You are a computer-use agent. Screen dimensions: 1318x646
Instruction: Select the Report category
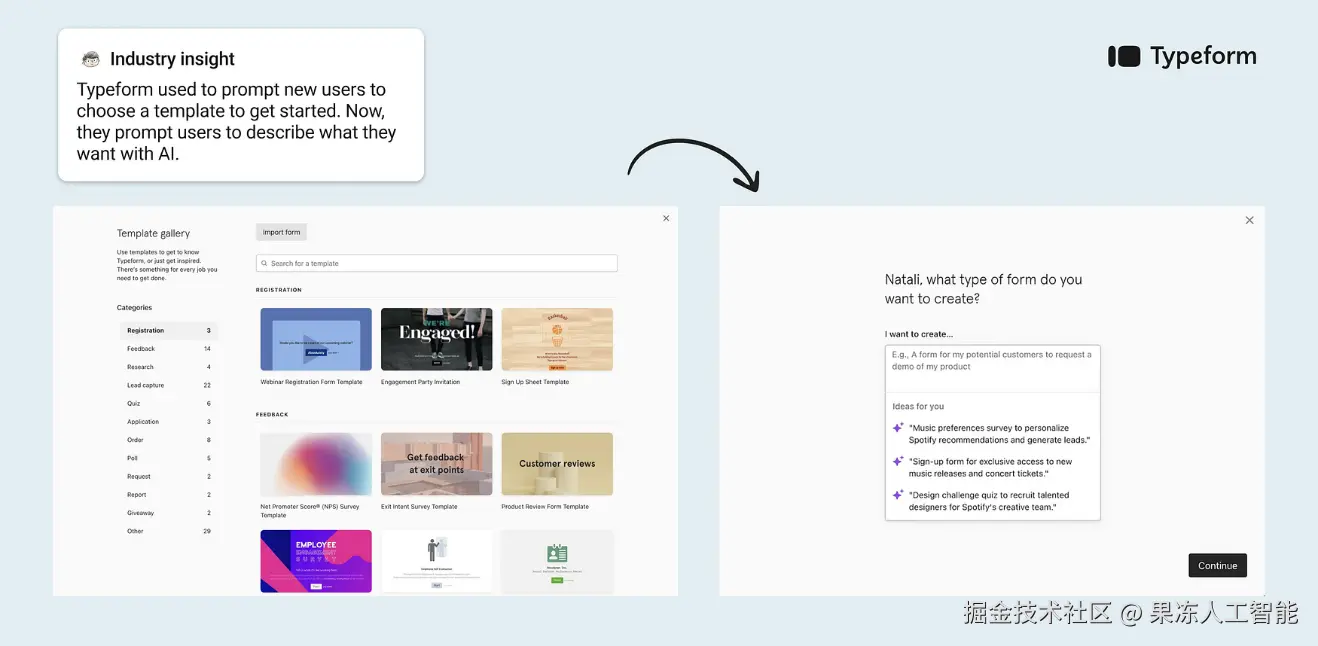click(168, 495)
